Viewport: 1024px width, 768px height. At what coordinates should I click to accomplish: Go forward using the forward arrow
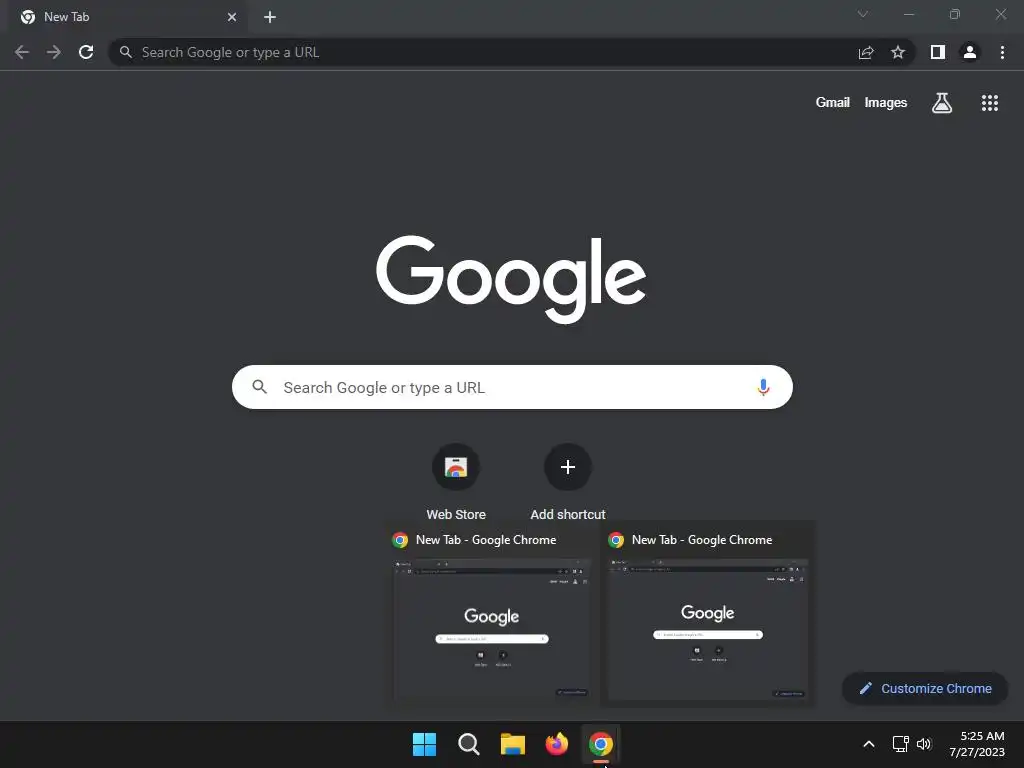click(x=54, y=52)
